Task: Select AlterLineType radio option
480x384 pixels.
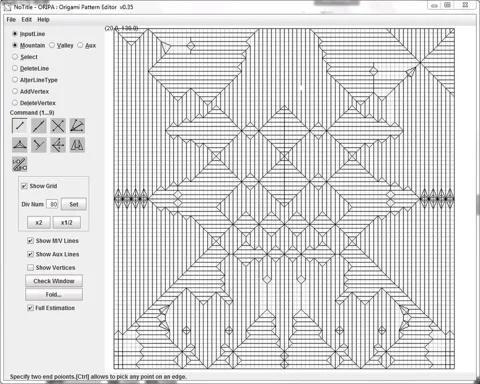Action: (15, 80)
